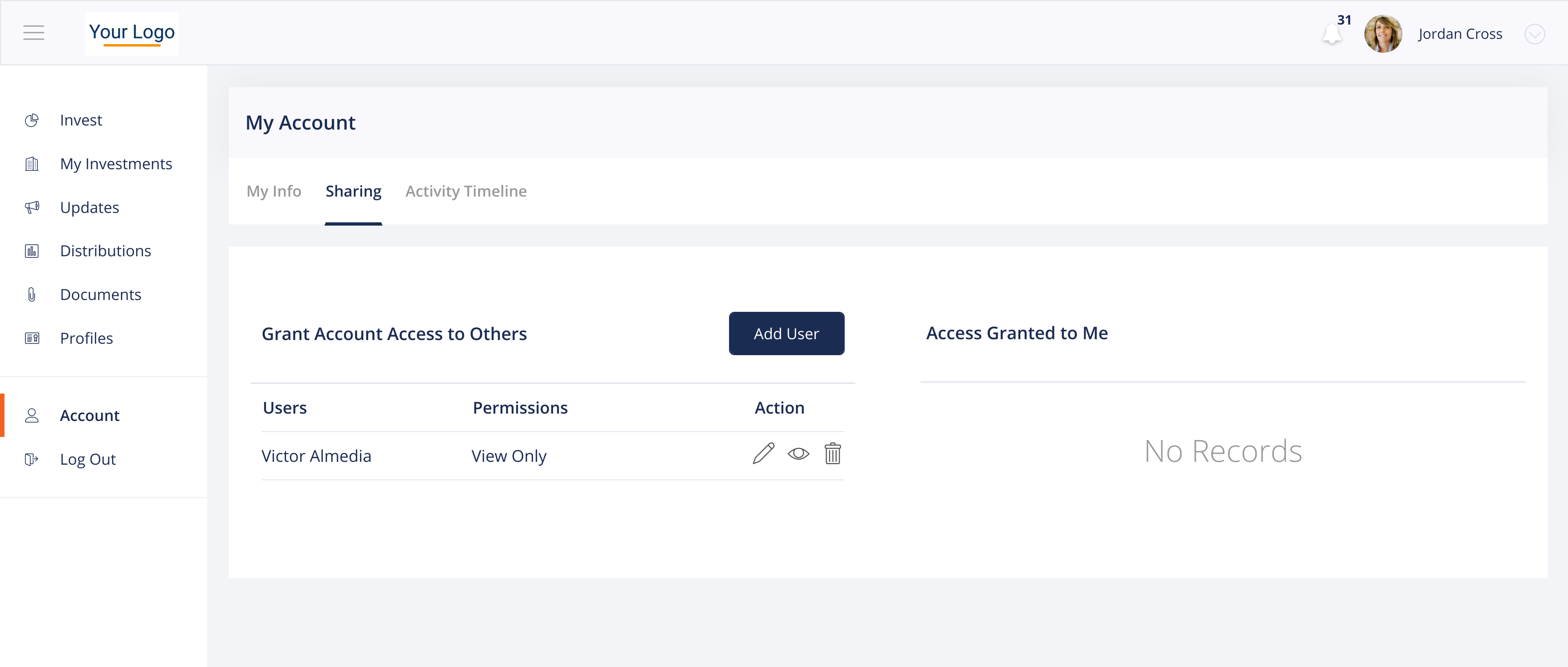The height and width of the screenshot is (667, 1568).
Task: Click the Documents paperclip icon
Action: click(x=31, y=295)
